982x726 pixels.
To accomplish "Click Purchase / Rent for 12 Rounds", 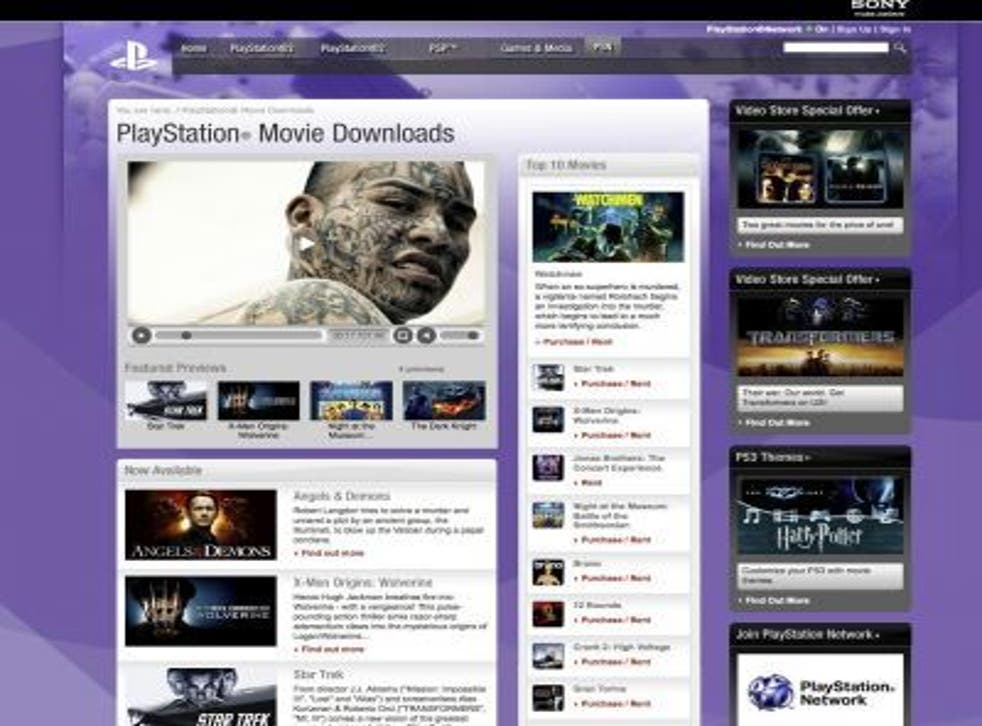I will point(616,620).
